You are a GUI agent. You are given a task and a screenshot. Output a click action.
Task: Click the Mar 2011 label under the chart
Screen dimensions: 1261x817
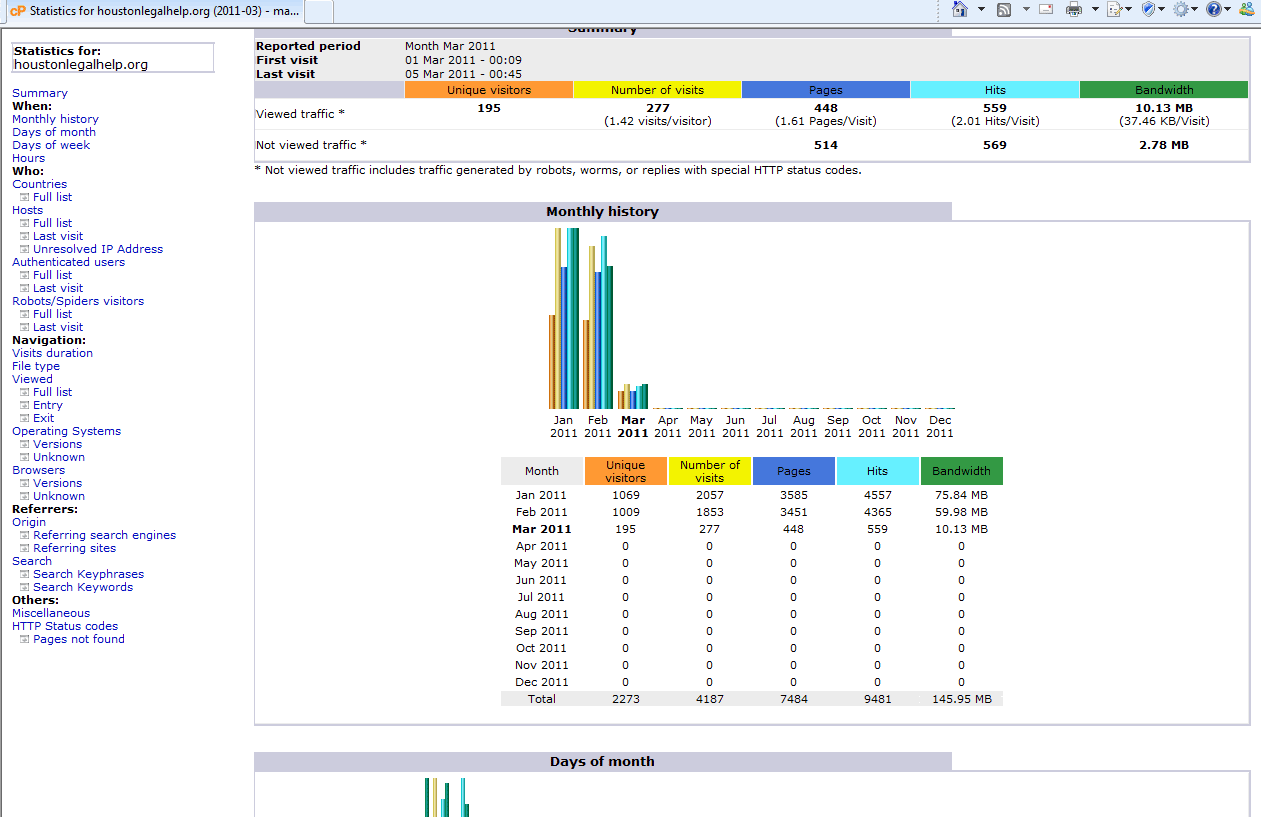pos(633,427)
